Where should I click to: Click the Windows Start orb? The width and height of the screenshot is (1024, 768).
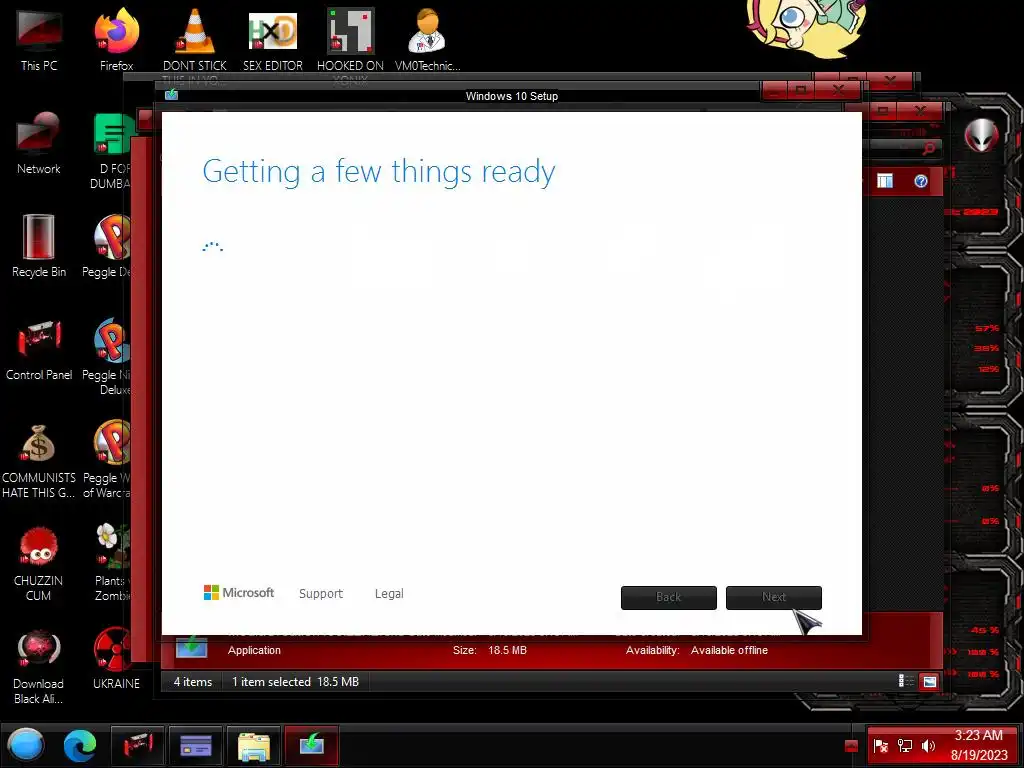[26, 745]
